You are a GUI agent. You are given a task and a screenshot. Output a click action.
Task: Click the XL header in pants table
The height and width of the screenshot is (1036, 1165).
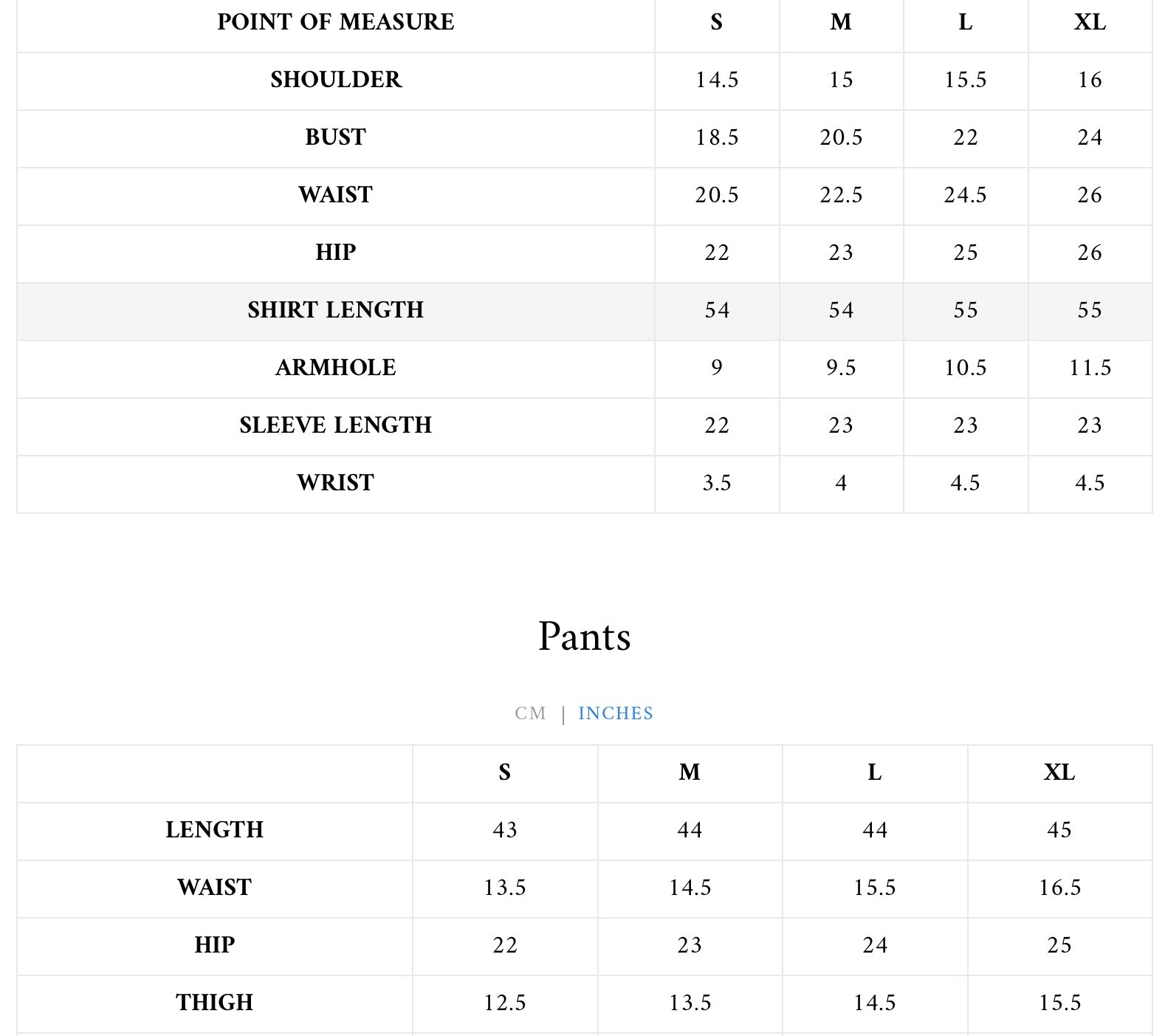coord(1059,772)
